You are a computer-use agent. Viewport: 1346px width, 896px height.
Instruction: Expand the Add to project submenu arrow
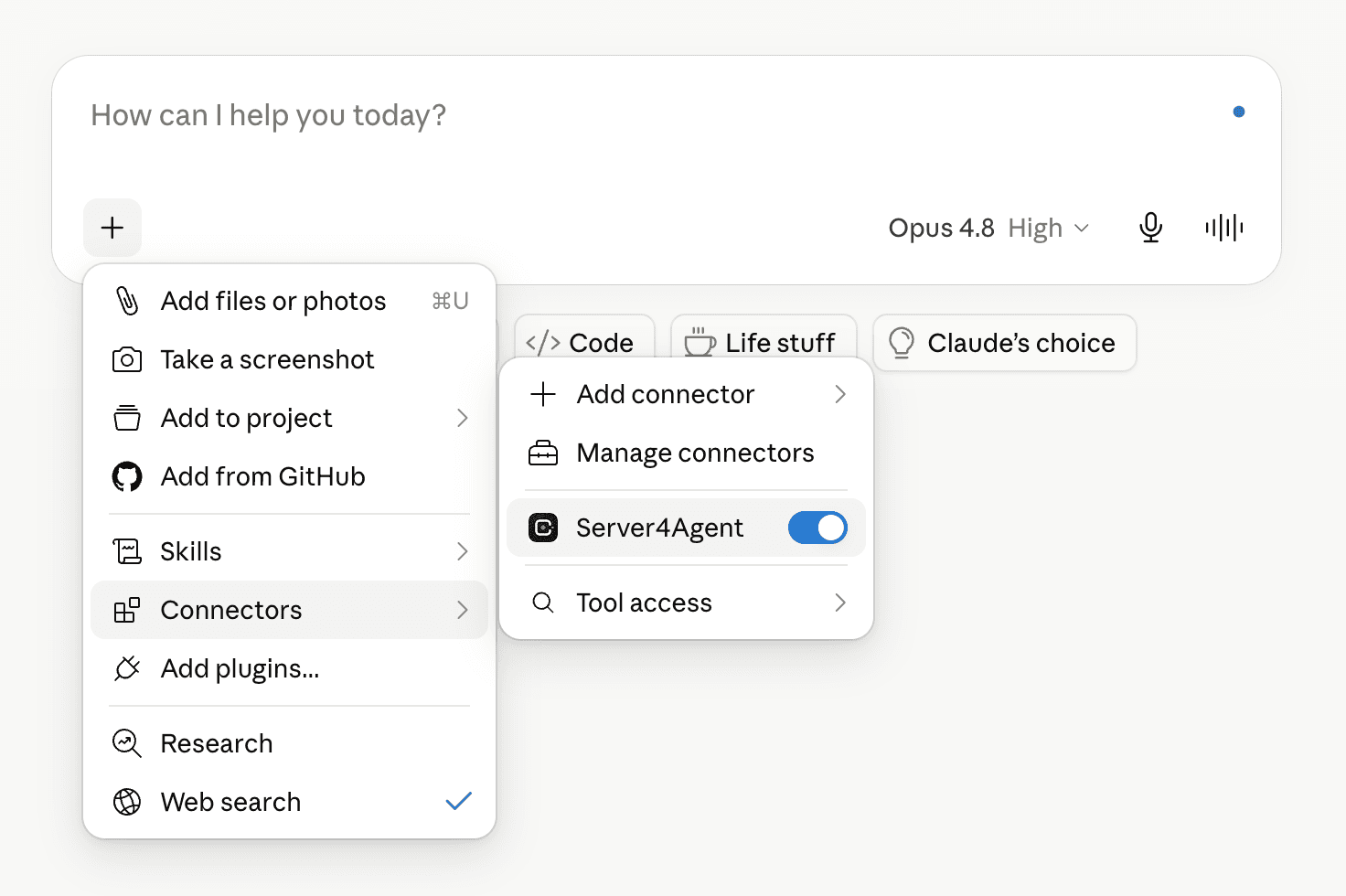click(462, 418)
